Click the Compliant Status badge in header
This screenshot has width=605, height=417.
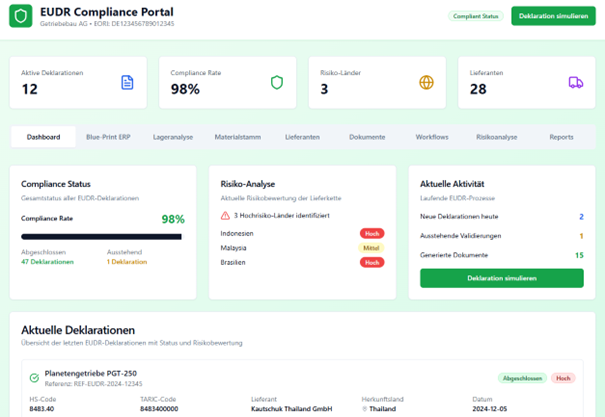click(x=476, y=16)
